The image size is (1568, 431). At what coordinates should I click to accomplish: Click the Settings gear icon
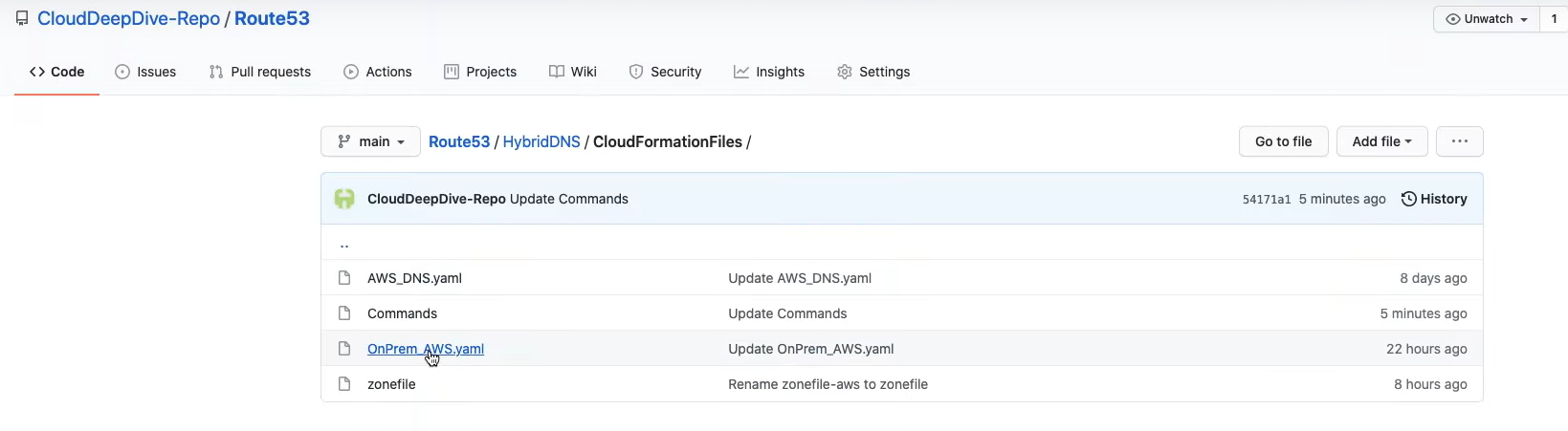(x=844, y=72)
